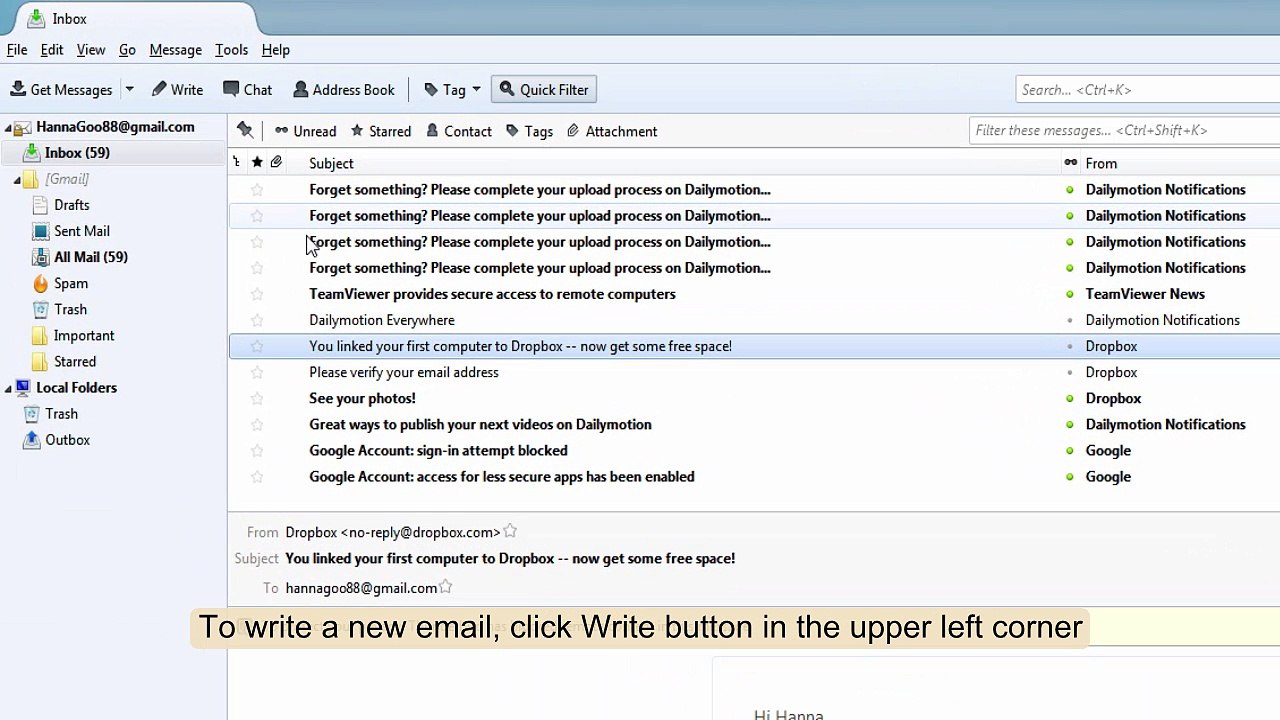The height and width of the screenshot is (720, 1280).
Task: Open Address Book
Action: click(x=344, y=90)
